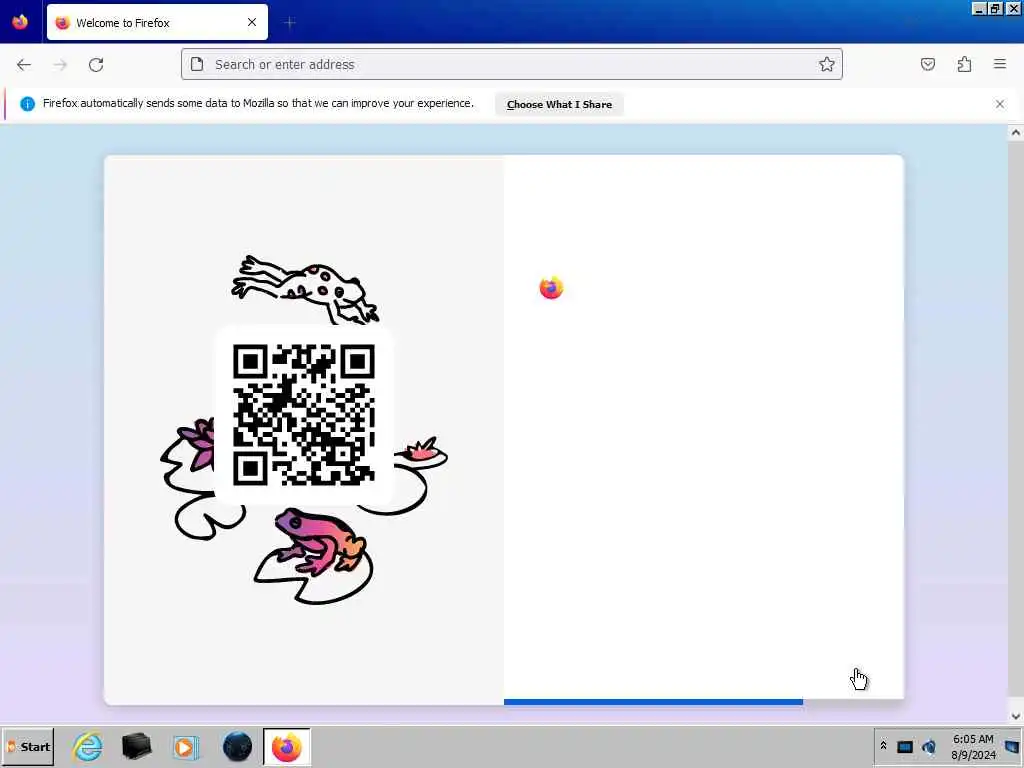Viewport: 1024px width, 768px height.
Task: Minimize the Firefox window
Action: tap(979, 8)
